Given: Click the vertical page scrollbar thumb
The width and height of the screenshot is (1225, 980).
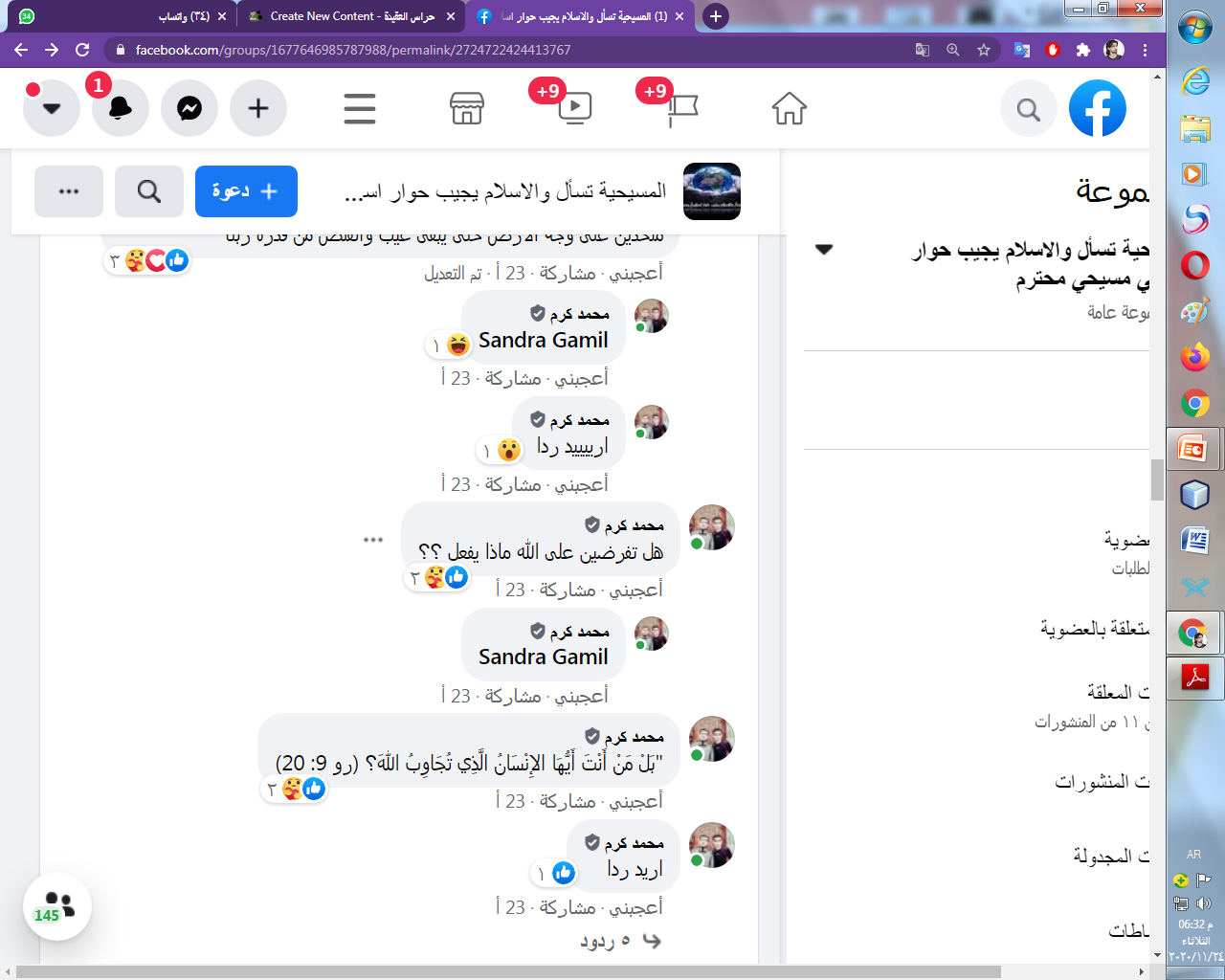Looking at the screenshot, I should click(x=1157, y=479).
